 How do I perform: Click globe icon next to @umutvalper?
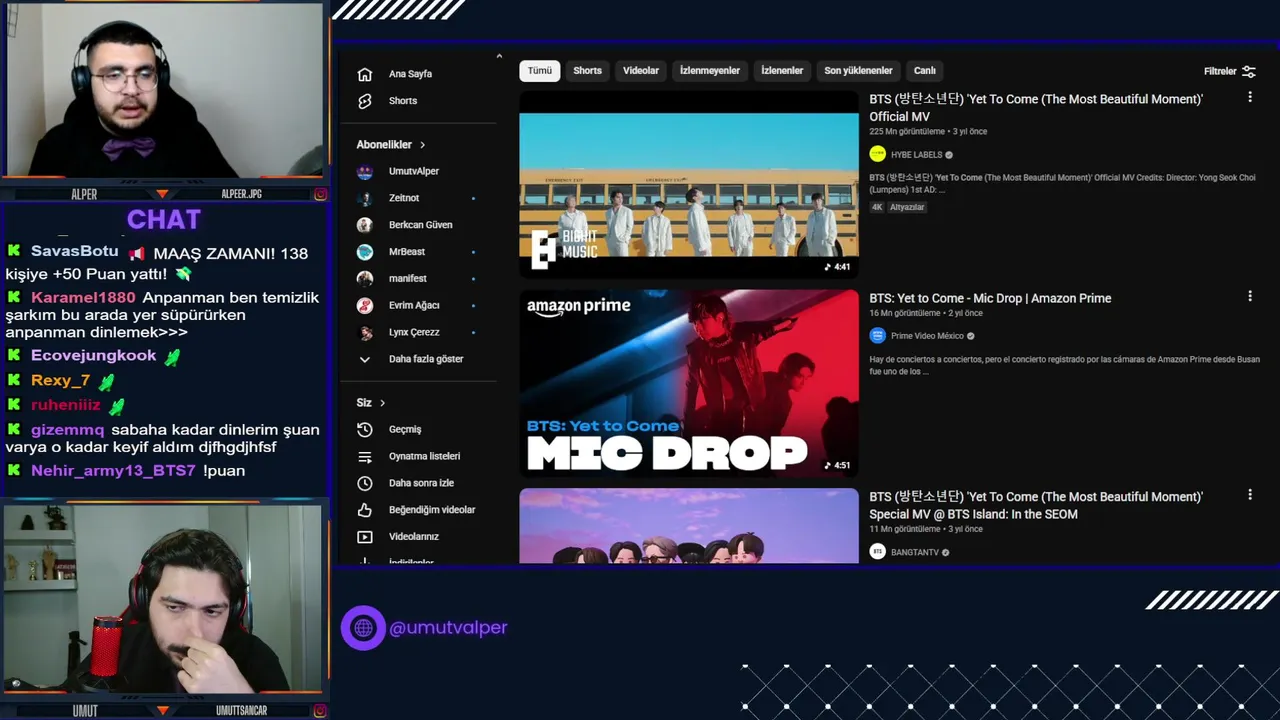(x=363, y=628)
